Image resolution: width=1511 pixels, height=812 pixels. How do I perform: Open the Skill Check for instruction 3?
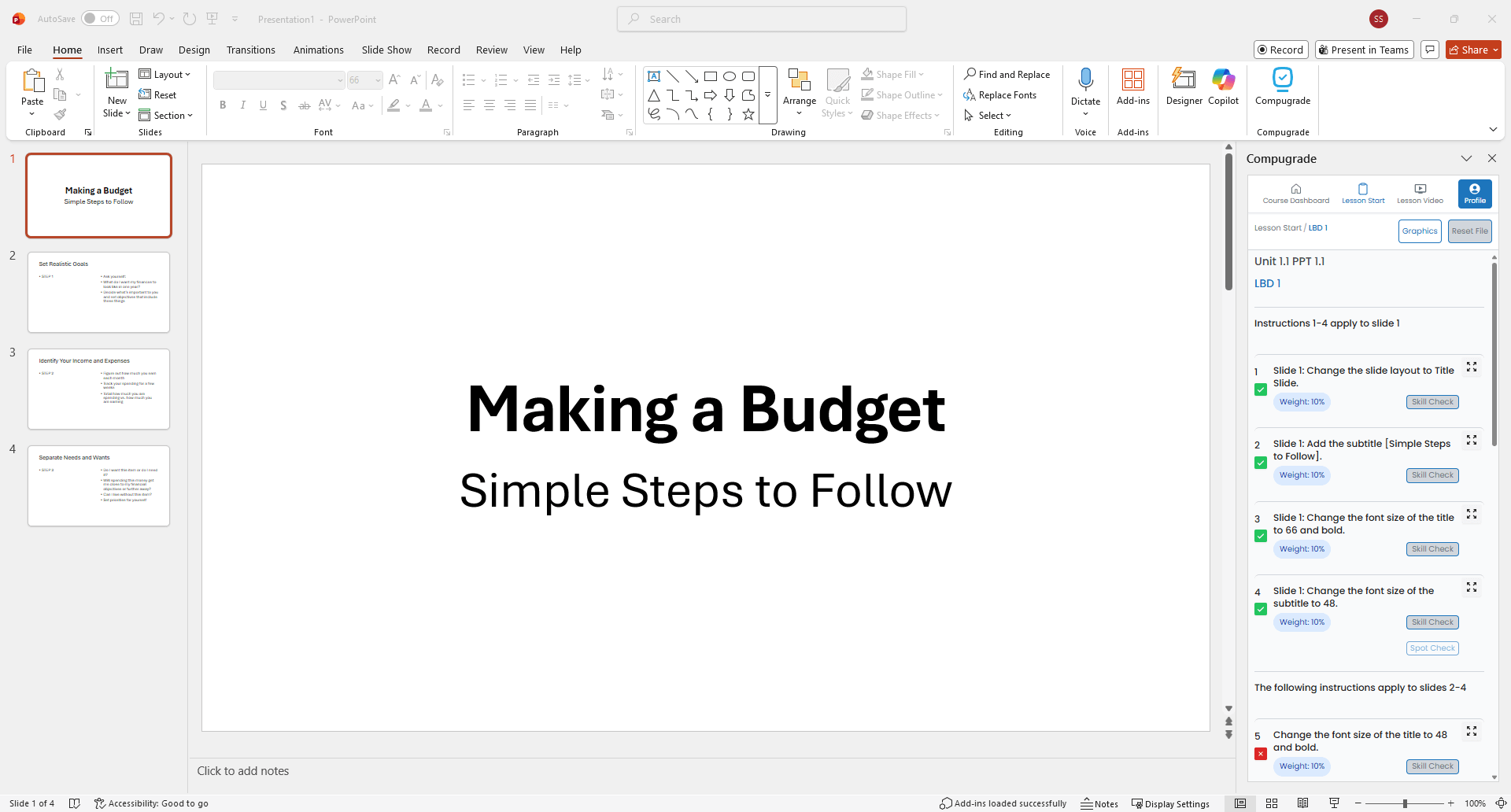(x=1432, y=548)
